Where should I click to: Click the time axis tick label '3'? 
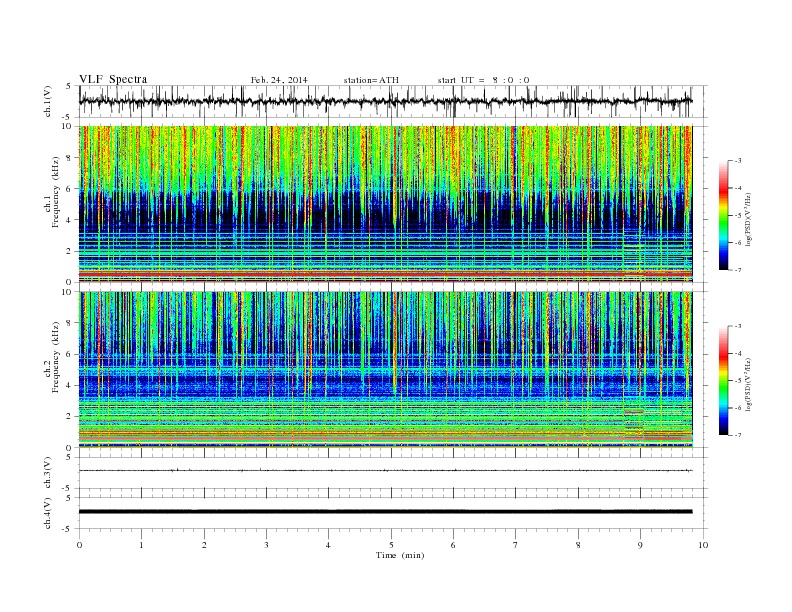pyautogui.click(x=266, y=545)
